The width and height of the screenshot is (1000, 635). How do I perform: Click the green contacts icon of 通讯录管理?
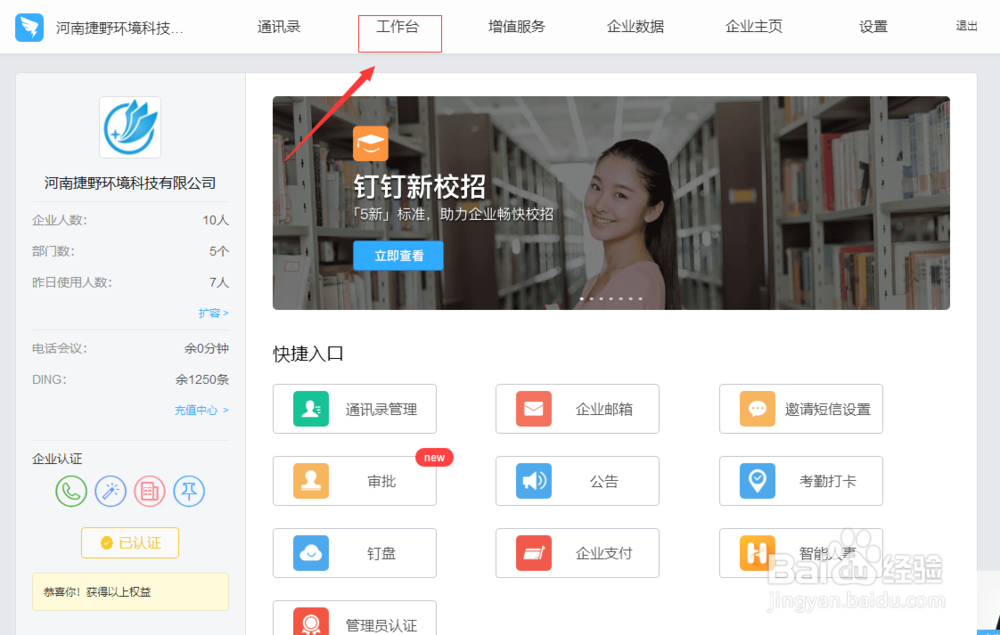[311, 409]
